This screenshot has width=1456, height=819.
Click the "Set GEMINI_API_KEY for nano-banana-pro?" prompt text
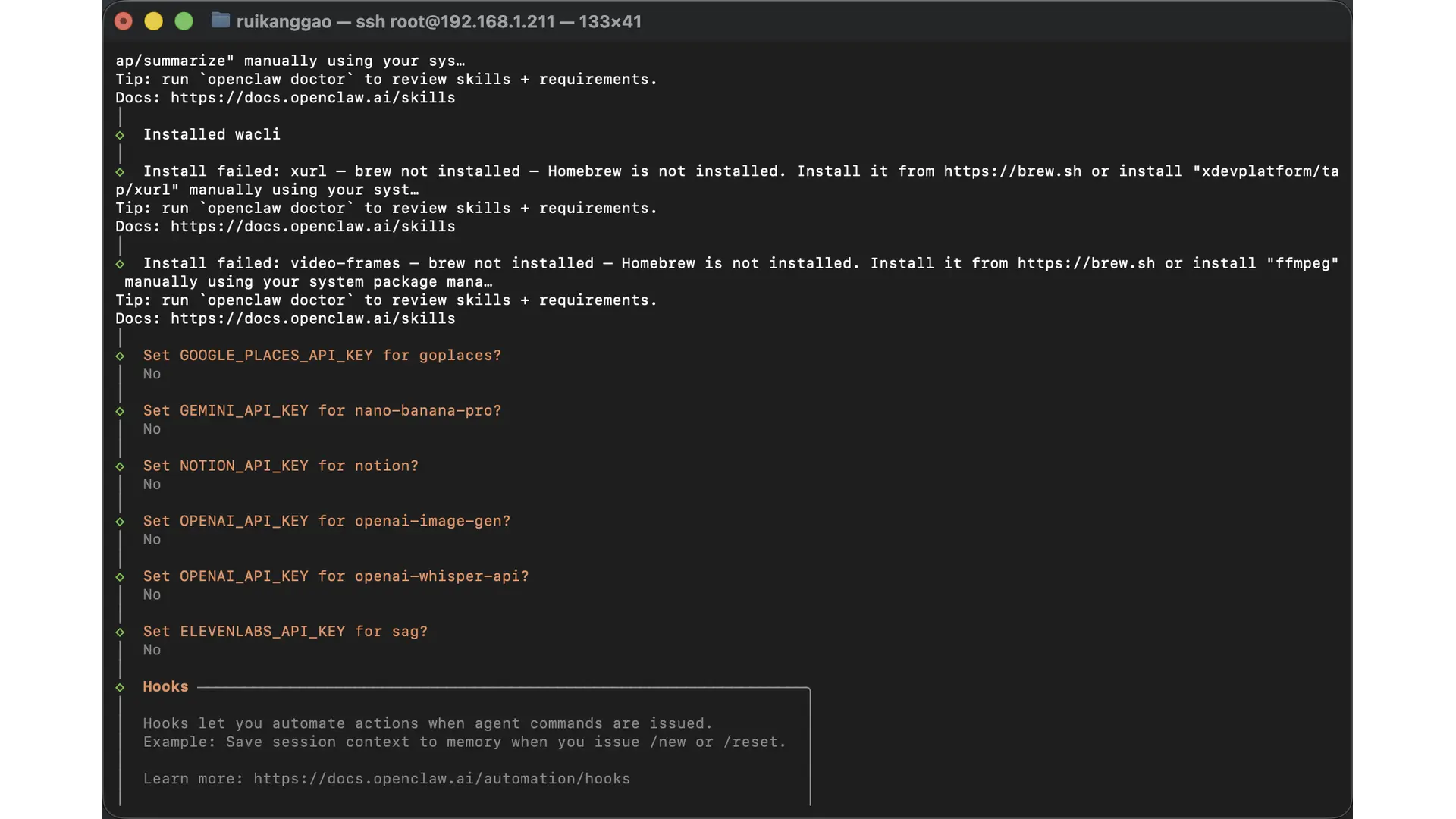pos(322,411)
